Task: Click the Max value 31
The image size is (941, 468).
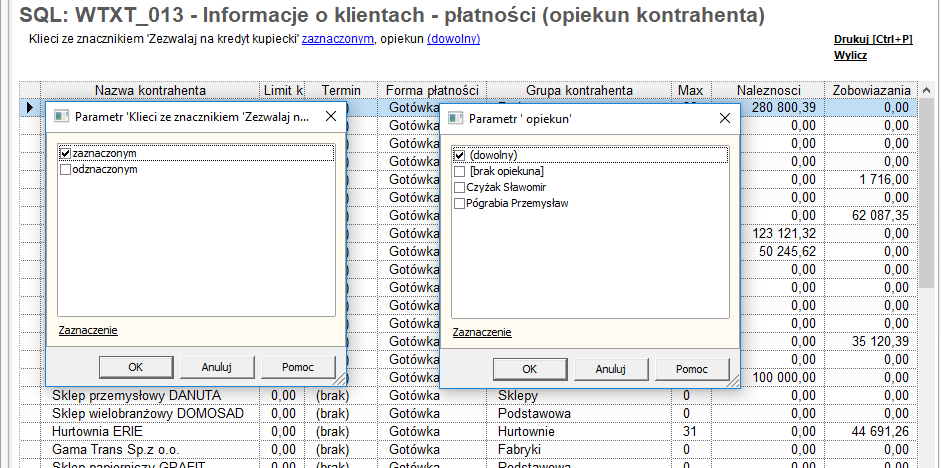Action: [690, 432]
